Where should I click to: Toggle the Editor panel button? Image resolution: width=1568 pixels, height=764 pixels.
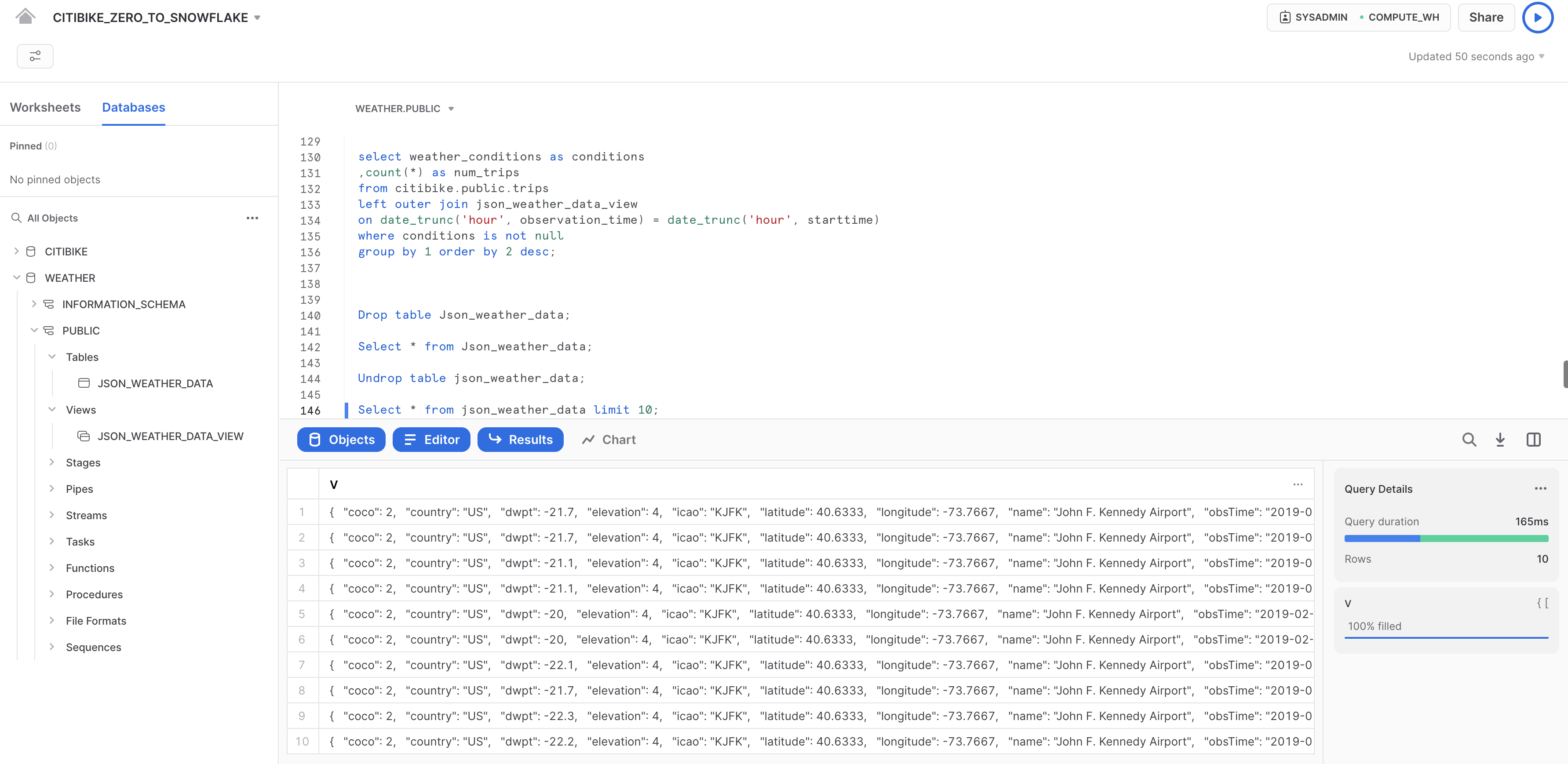(431, 440)
